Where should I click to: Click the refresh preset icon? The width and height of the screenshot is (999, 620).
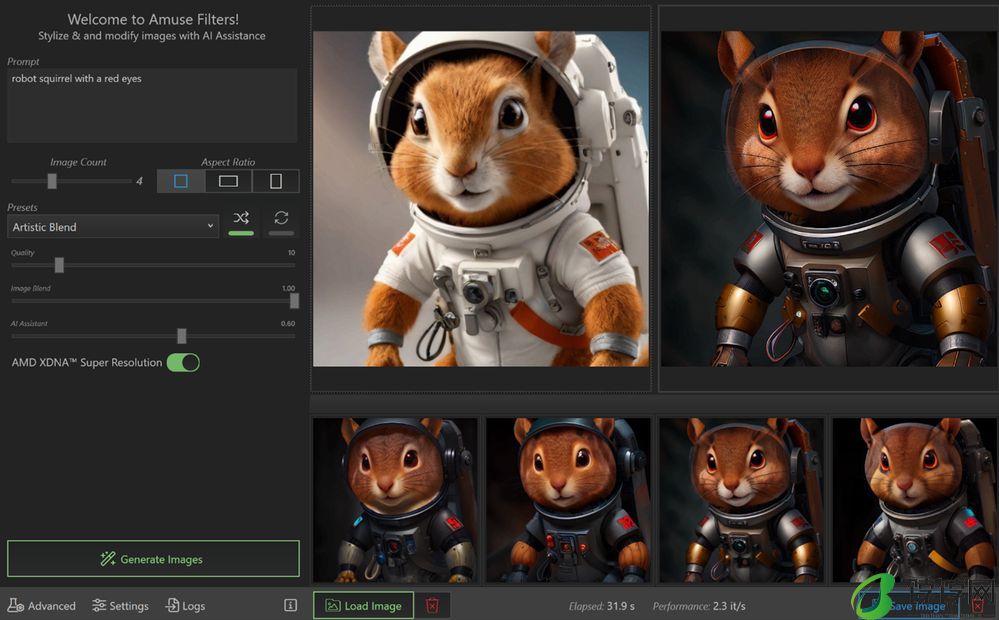[281, 218]
